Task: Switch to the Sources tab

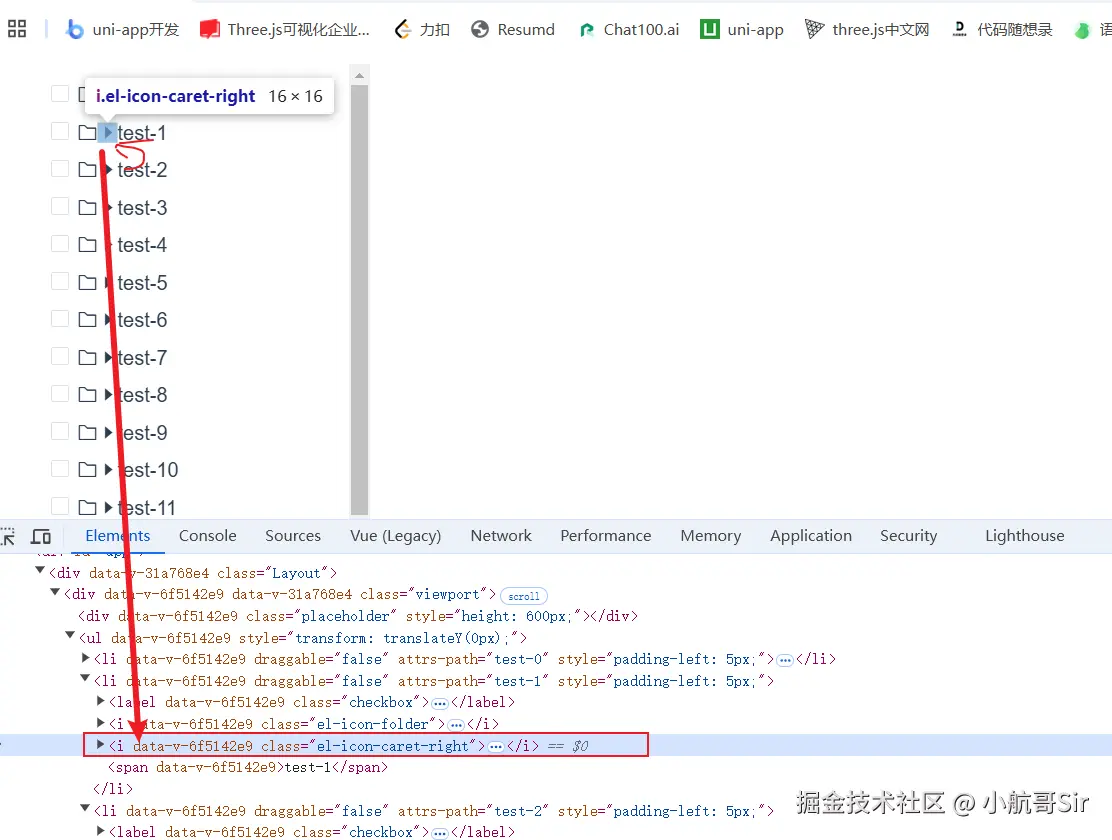Action: click(x=293, y=536)
